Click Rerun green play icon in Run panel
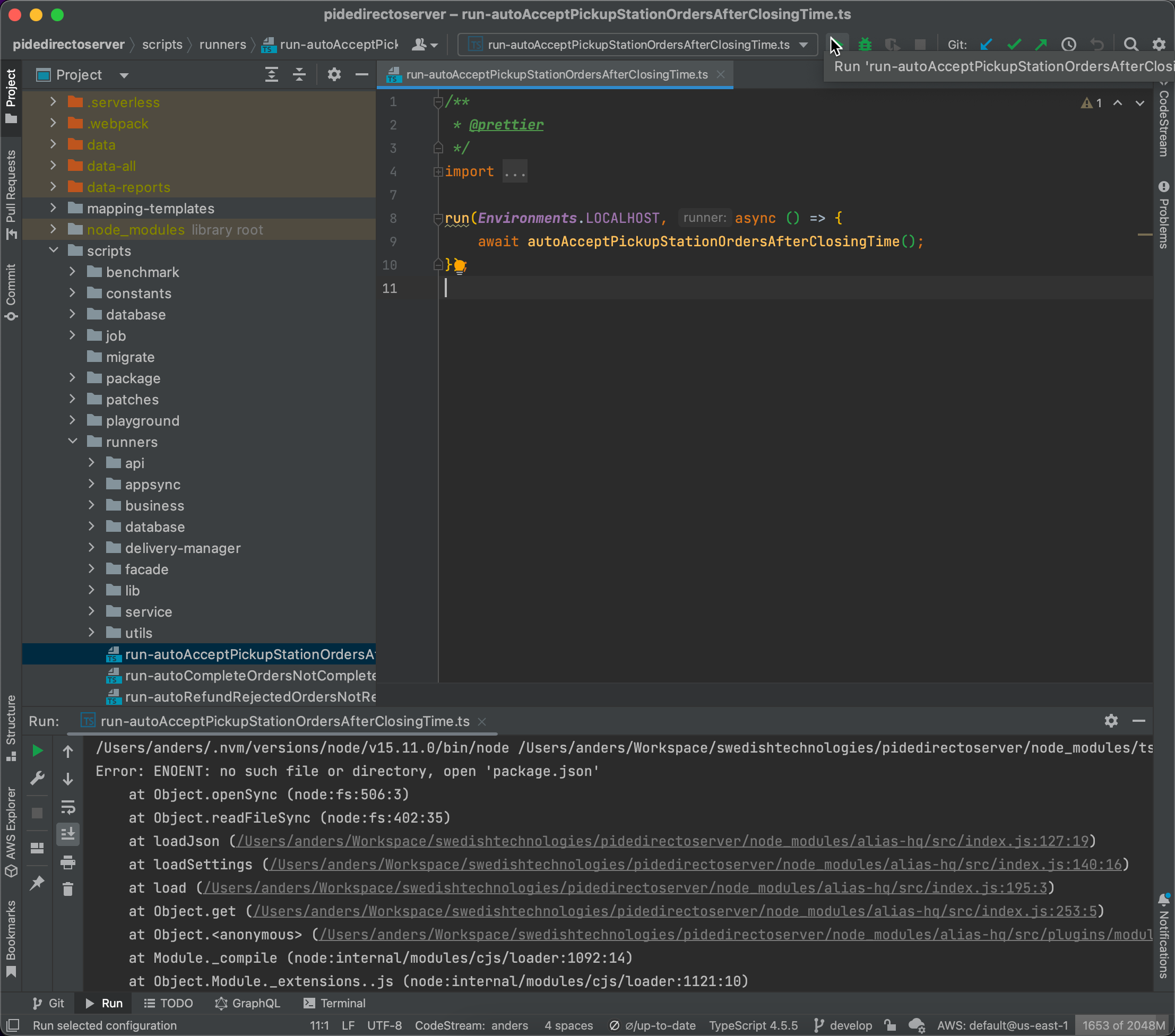This screenshot has width=1175, height=1036. point(37,751)
